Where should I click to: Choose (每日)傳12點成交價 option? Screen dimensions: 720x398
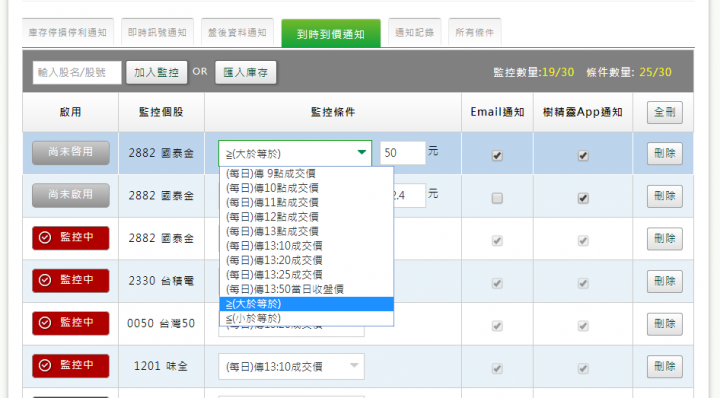(x=306, y=217)
